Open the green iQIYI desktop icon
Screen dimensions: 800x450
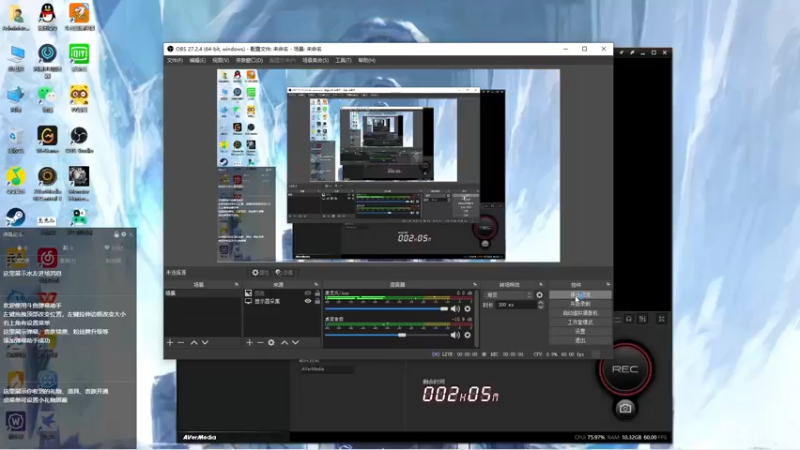tap(79, 57)
